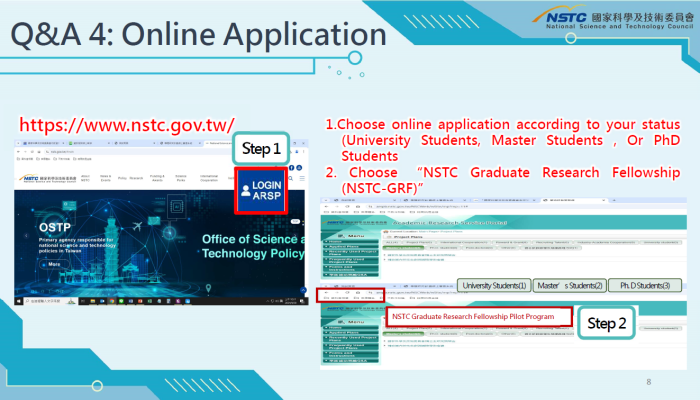Open the Windows Start menu
This screenshot has width=700, height=400.
[x=19, y=301]
